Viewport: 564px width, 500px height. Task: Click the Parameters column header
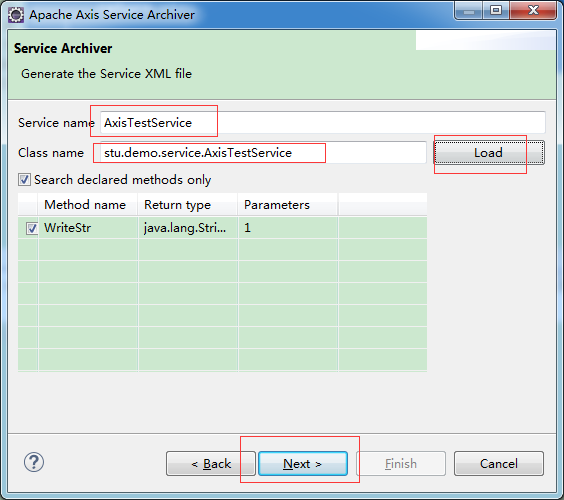pyautogui.click(x=287, y=205)
